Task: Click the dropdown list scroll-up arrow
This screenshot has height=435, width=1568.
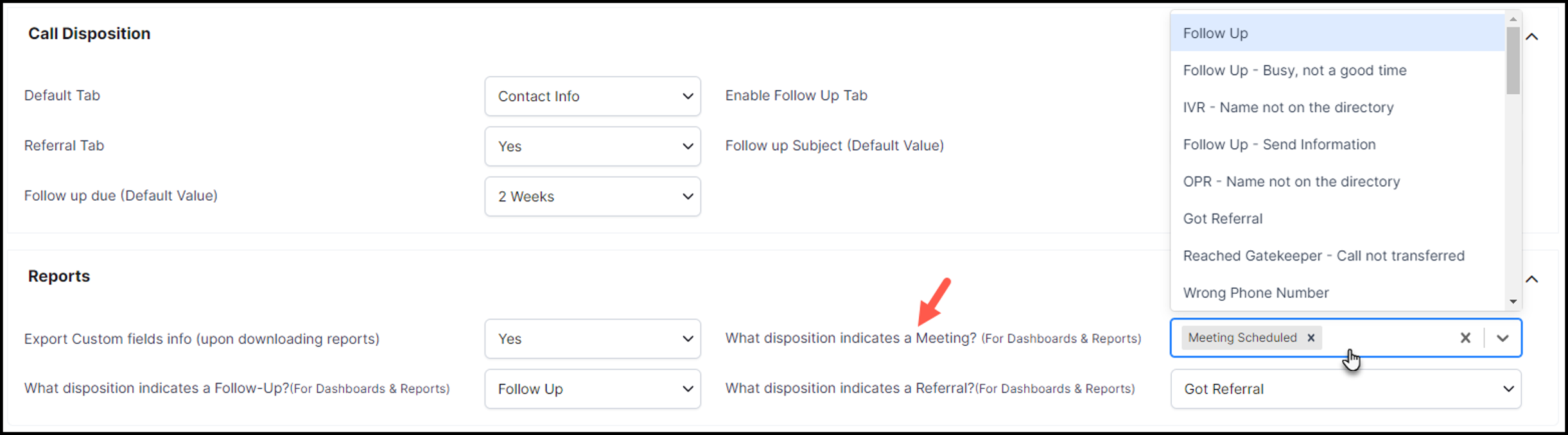Action: [x=1513, y=19]
